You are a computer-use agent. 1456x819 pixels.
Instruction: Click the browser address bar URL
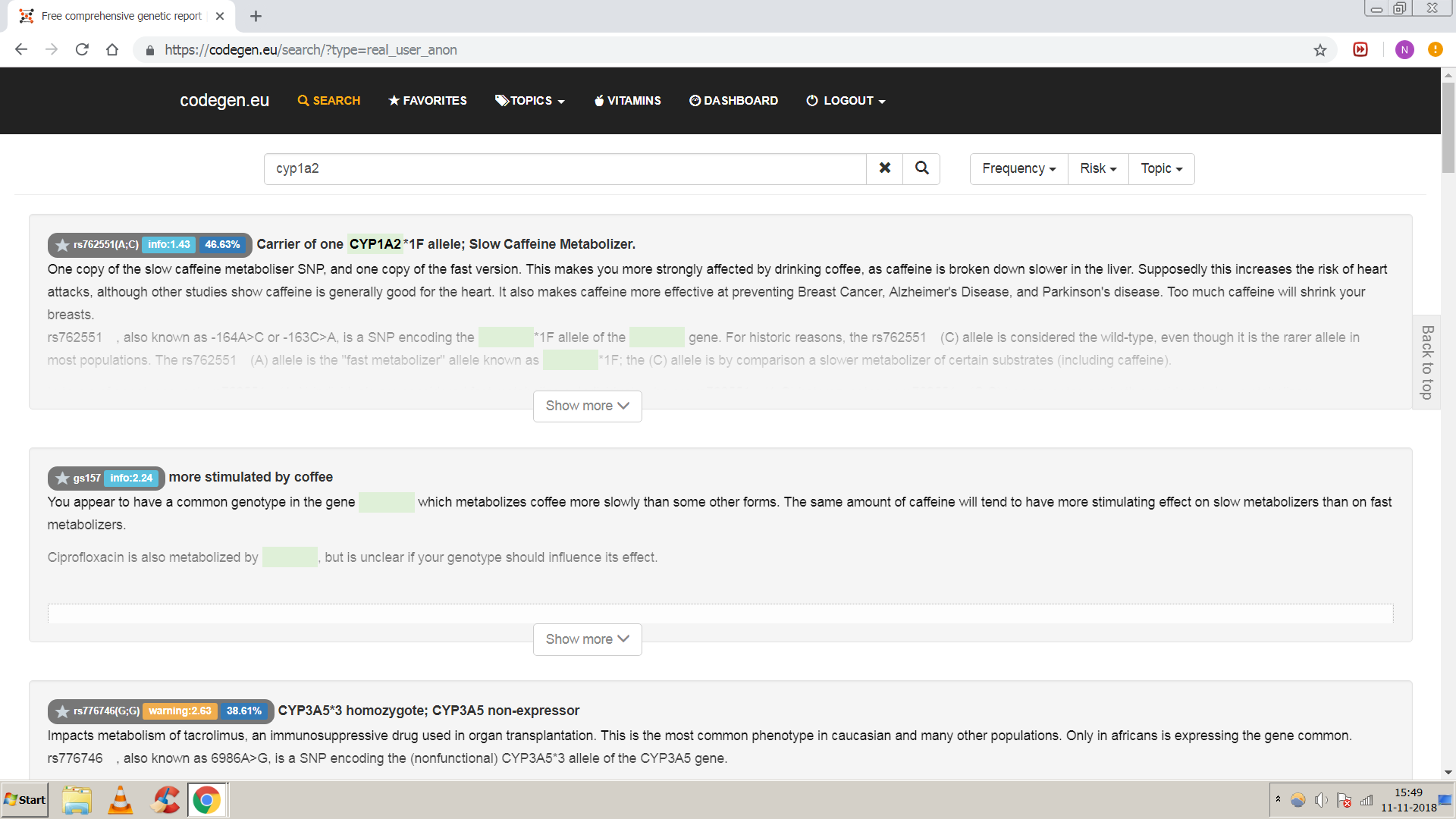pyautogui.click(x=311, y=50)
